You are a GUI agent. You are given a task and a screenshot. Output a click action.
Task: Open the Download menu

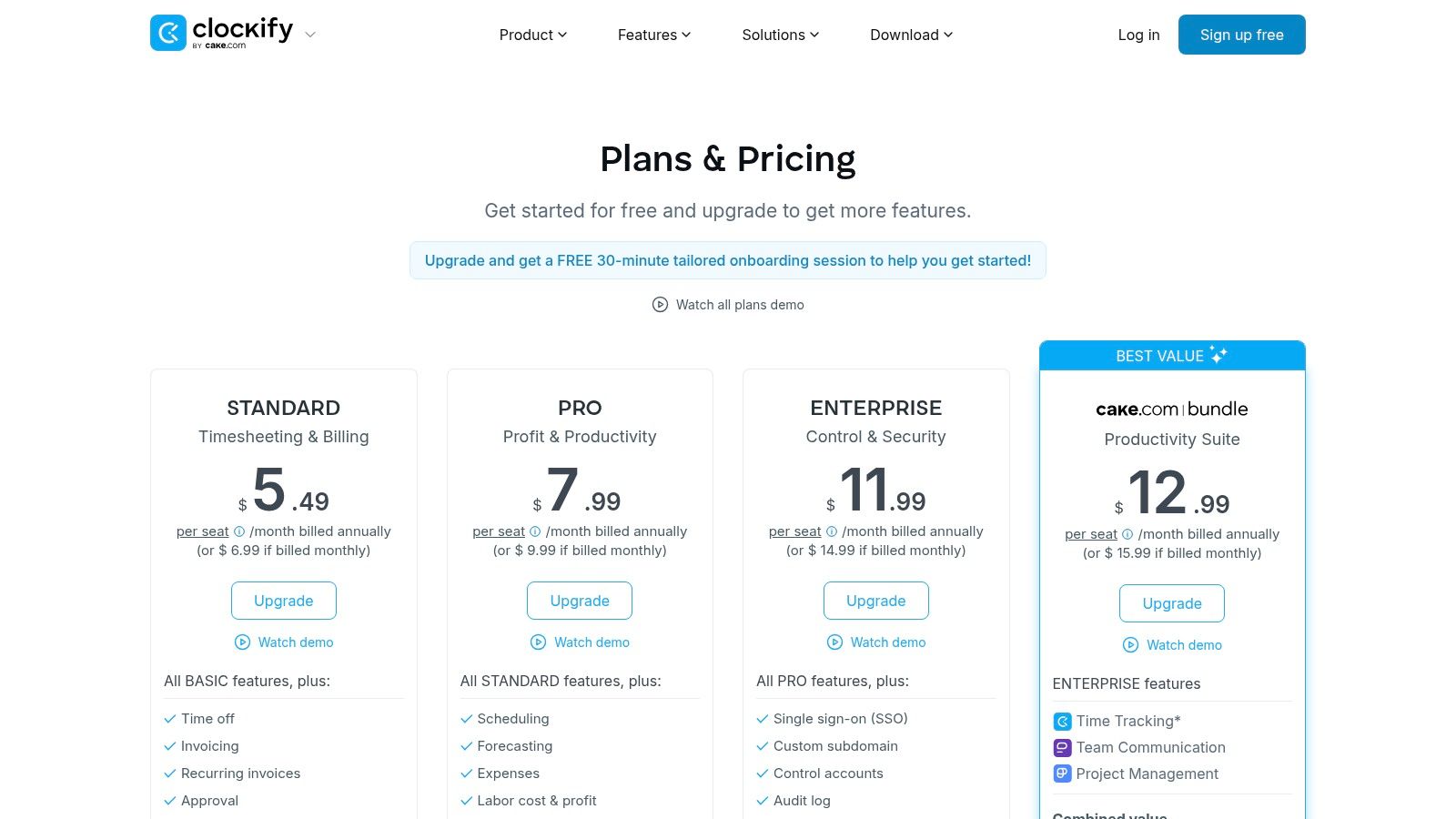pyautogui.click(x=910, y=35)
